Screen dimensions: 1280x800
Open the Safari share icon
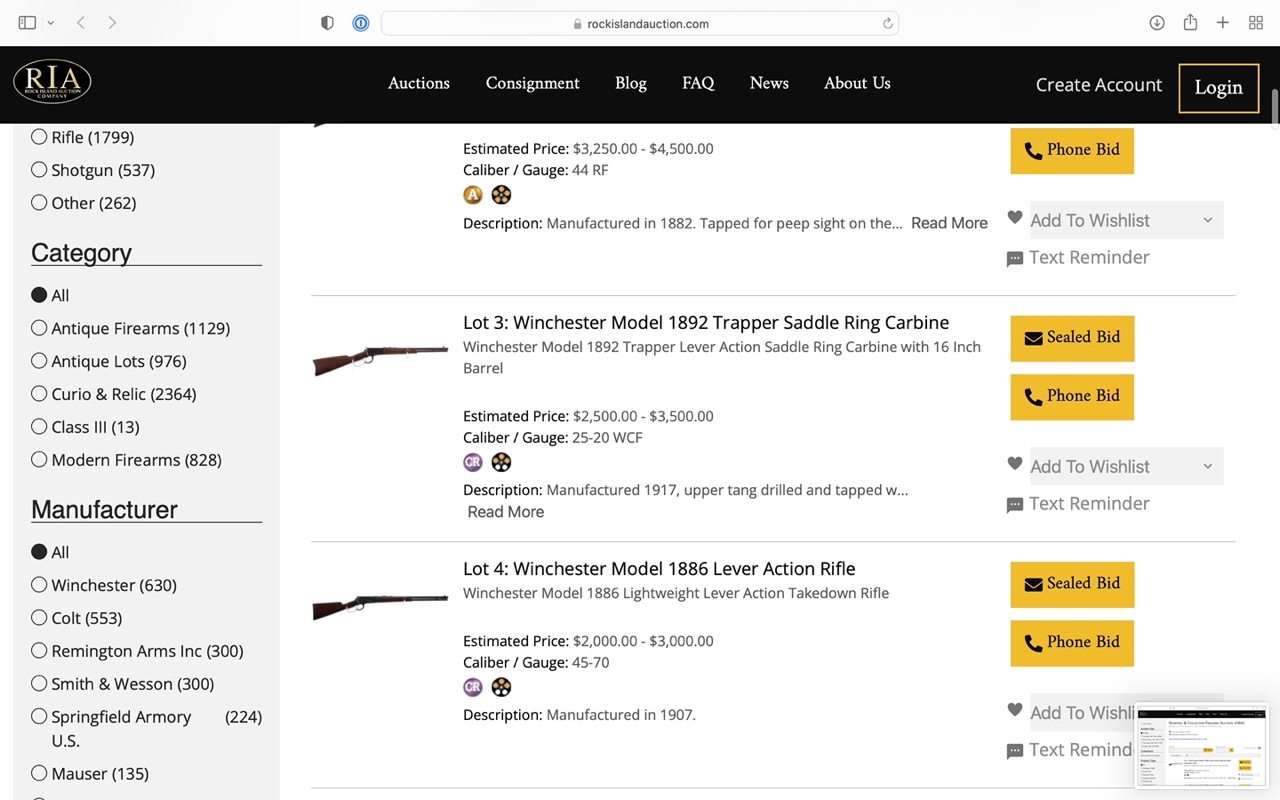(x=1190, y=23)
